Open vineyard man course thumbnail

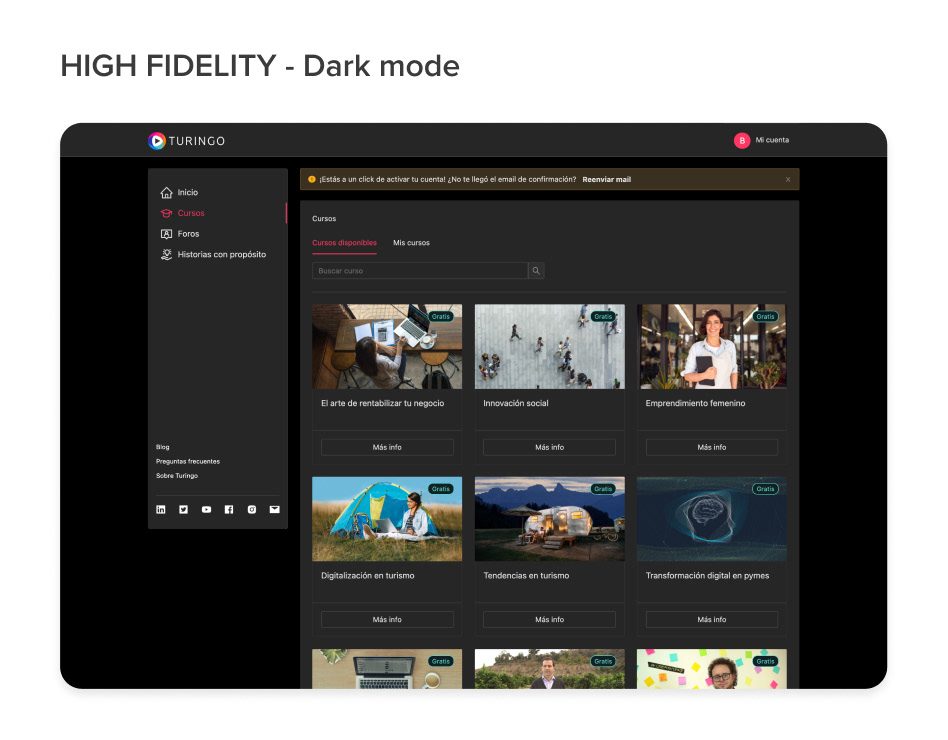[x=550, y=669]
